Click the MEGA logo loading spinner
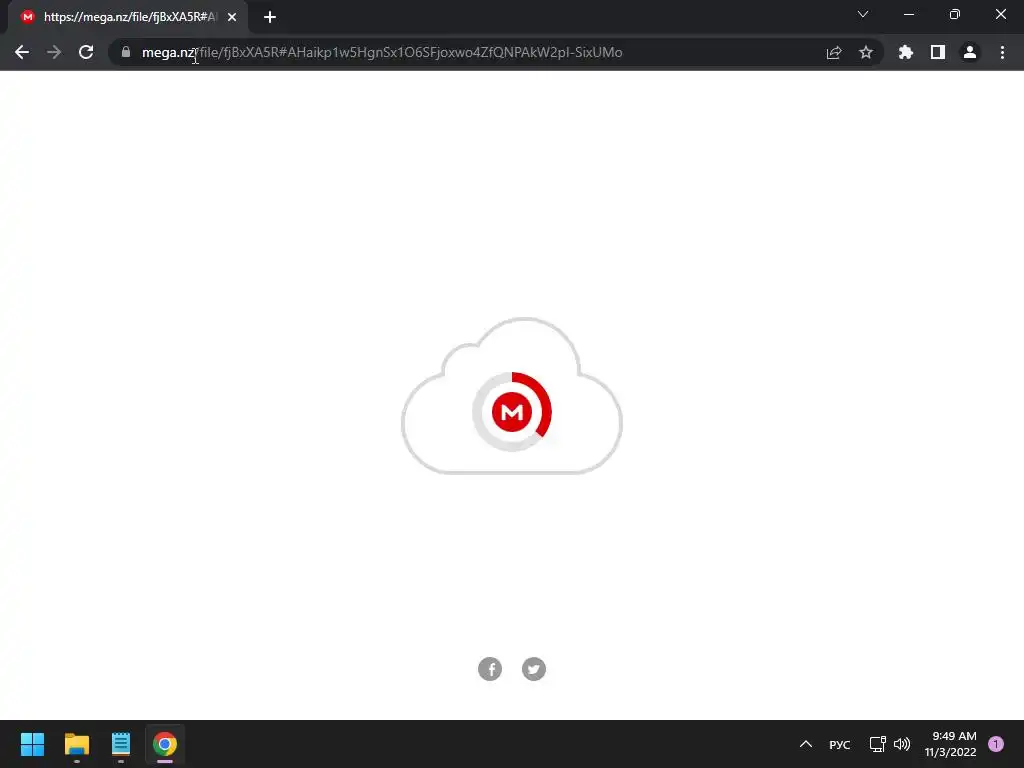1024x768 pixels. 512,411
